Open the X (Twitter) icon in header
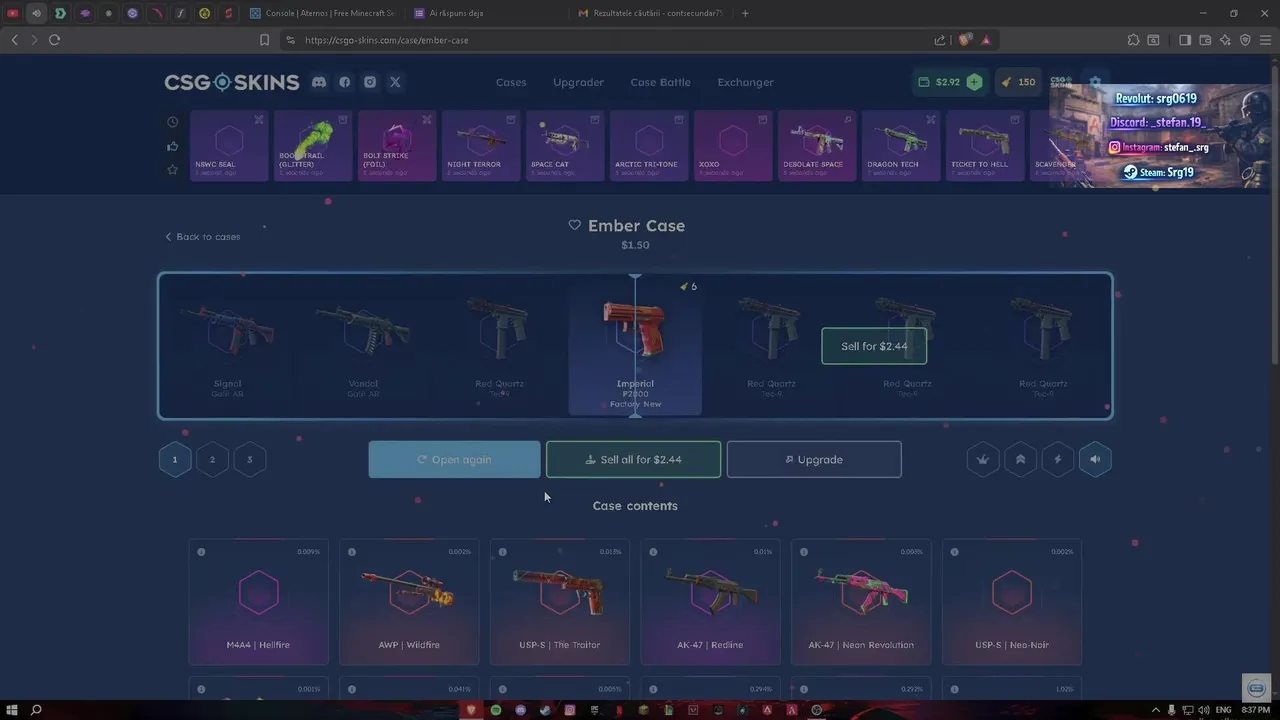The image size is (1280, 720). pos(395,82)
